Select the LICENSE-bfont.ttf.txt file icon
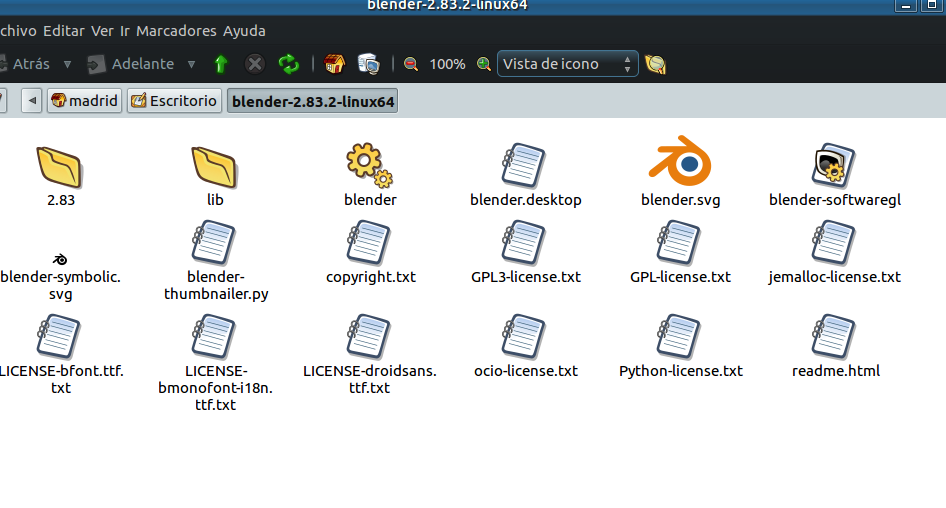This screenshot has width=946, height=508. point(59,337)
